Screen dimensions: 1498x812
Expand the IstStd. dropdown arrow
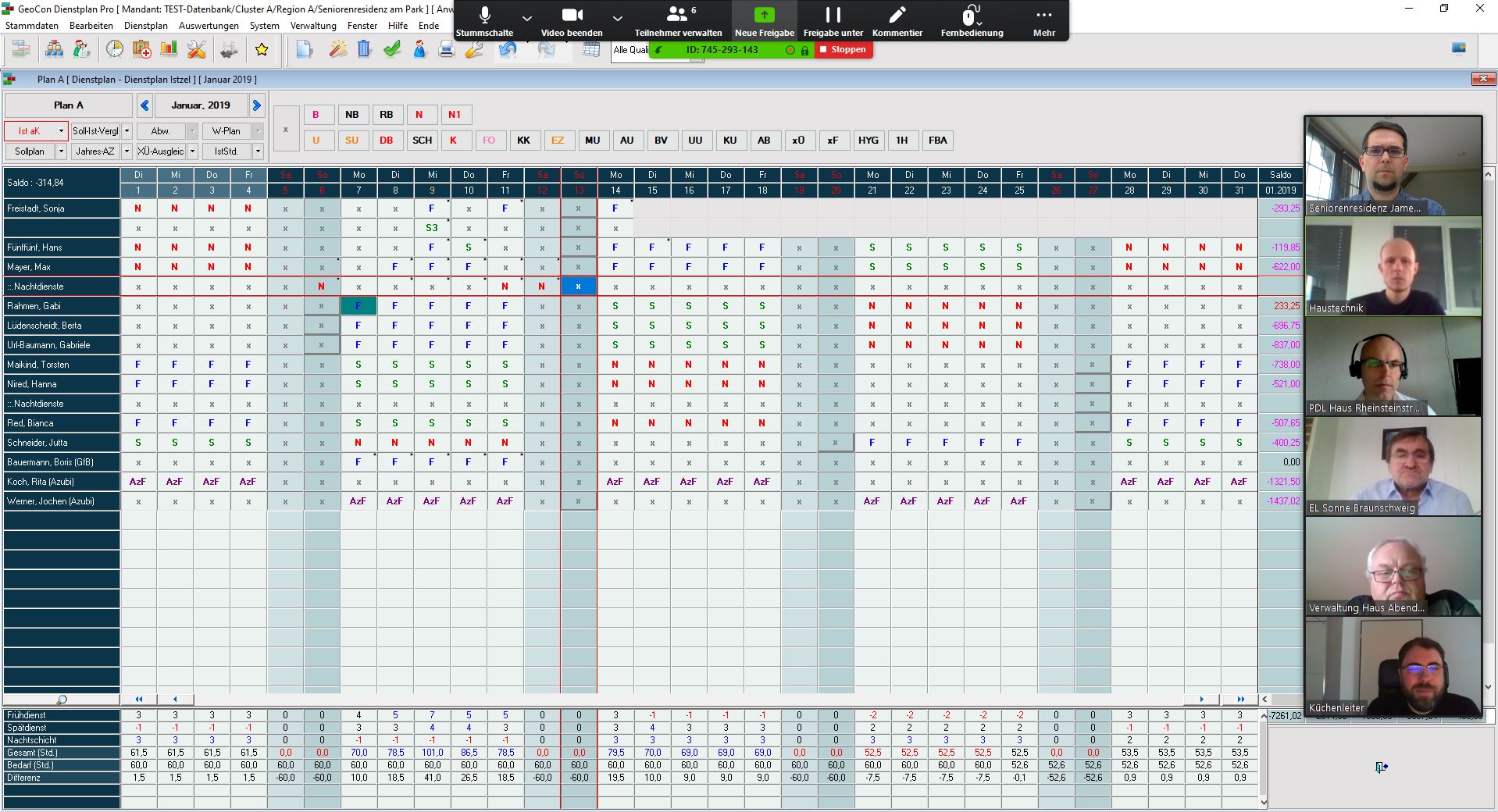258,151
